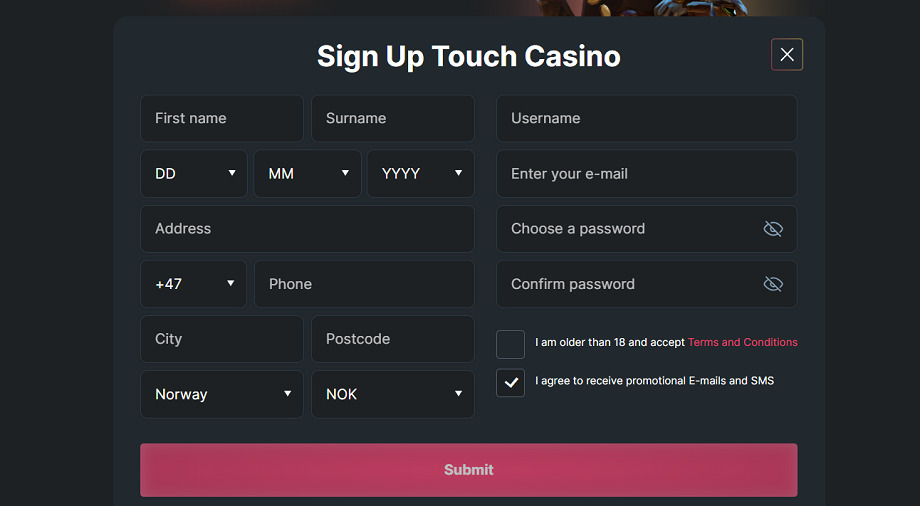
Task: Tick the older than 18 checkbox
Action: pyautogui.click(x=510, y=344)
